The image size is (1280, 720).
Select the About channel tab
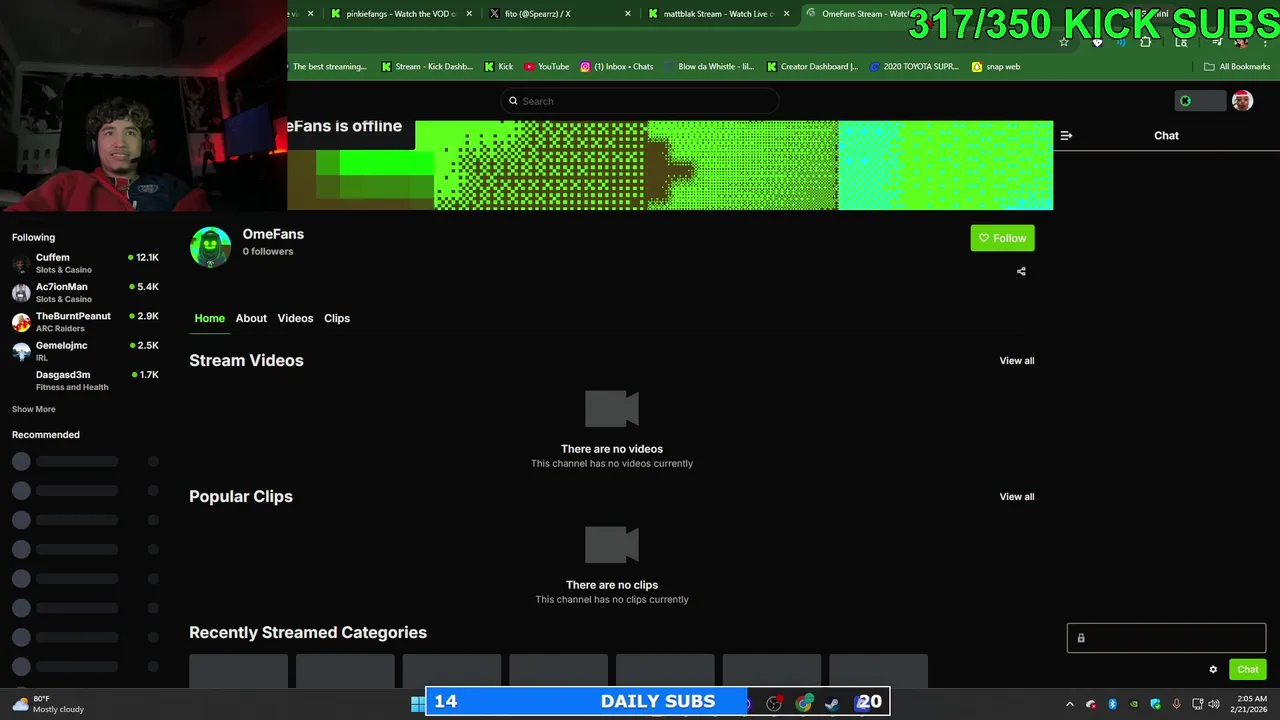point(251,318)
